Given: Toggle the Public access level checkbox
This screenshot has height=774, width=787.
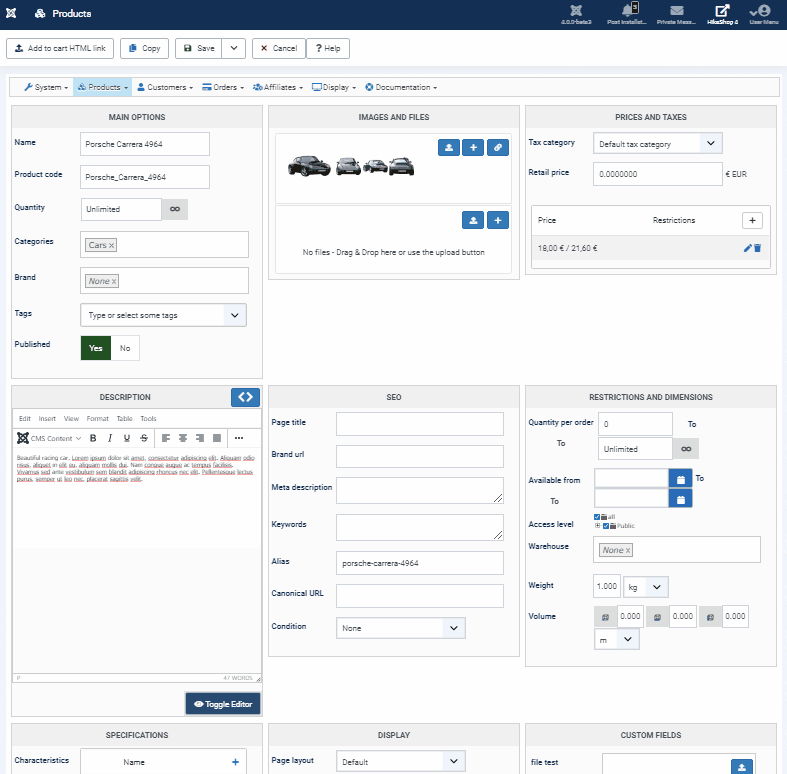Looking at the screenshot, I should click(606, 526).
